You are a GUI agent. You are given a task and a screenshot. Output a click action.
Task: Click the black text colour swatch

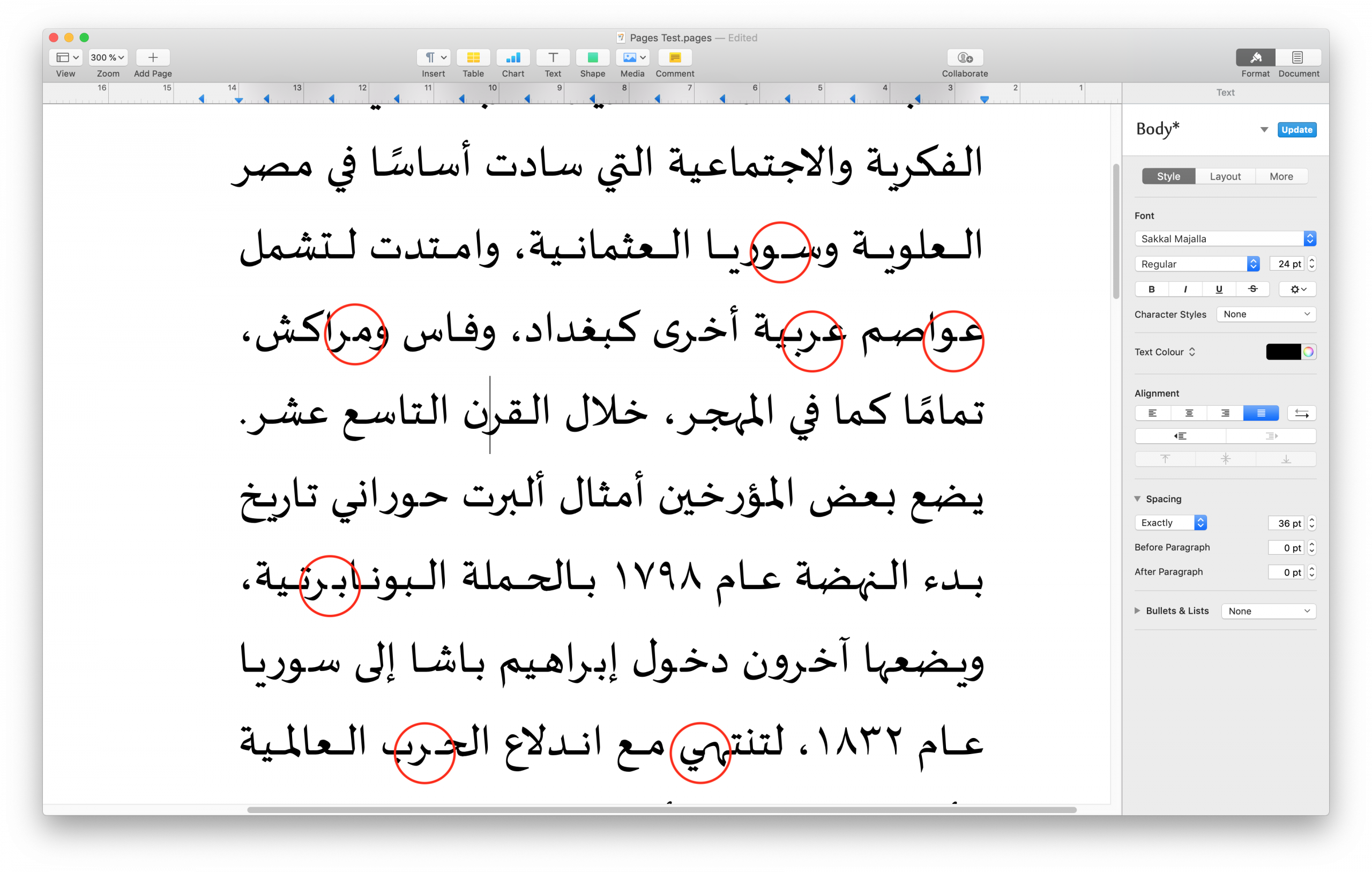point(1282,352)
